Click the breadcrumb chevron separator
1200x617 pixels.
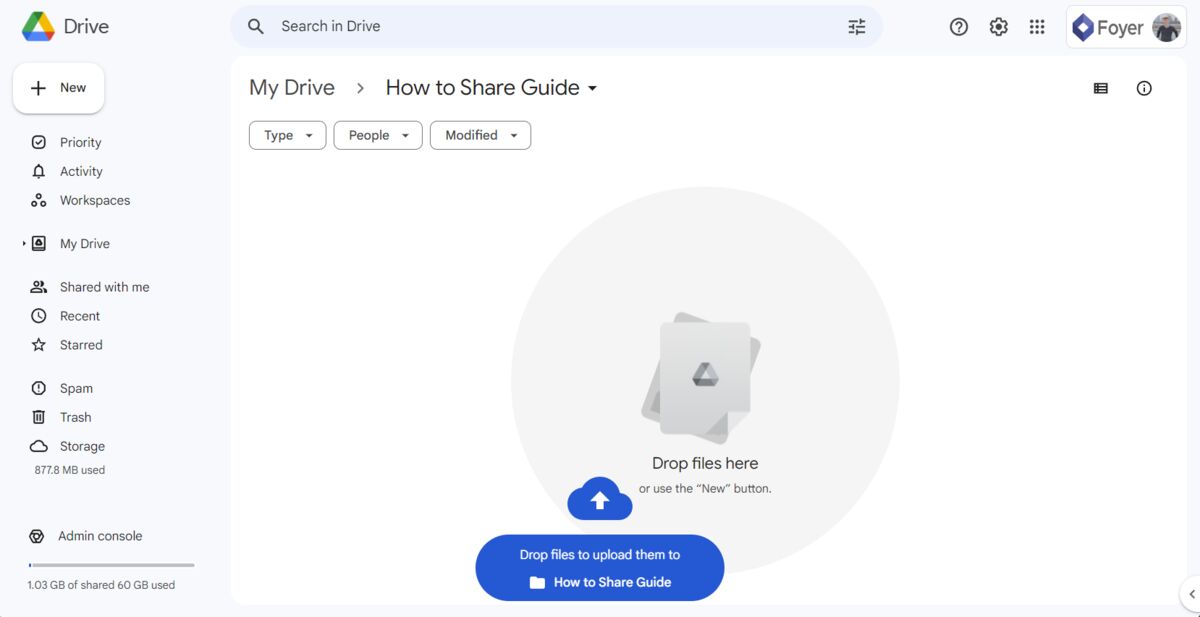(x=360, y=88)
